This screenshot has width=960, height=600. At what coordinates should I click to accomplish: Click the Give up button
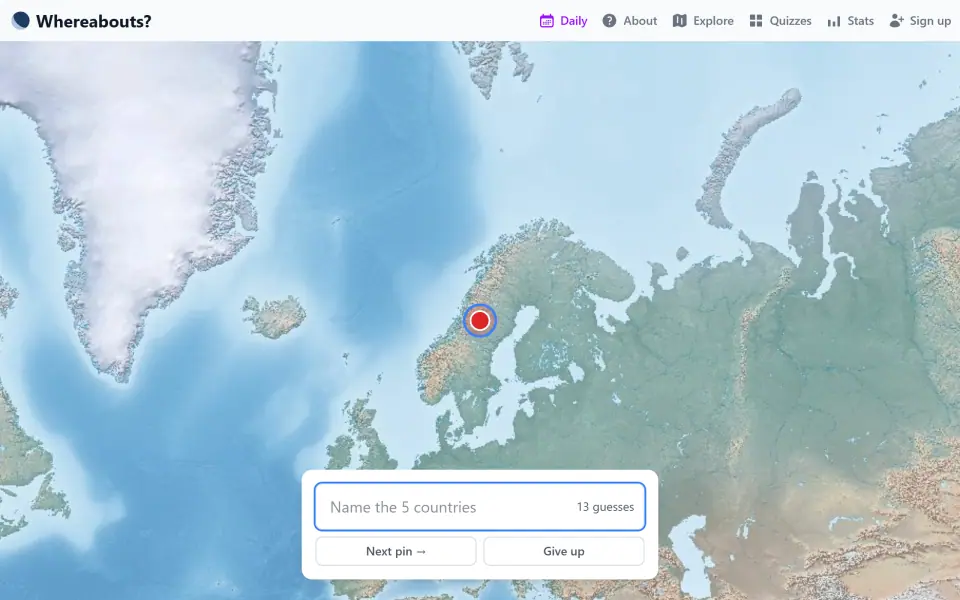[564, 551]
